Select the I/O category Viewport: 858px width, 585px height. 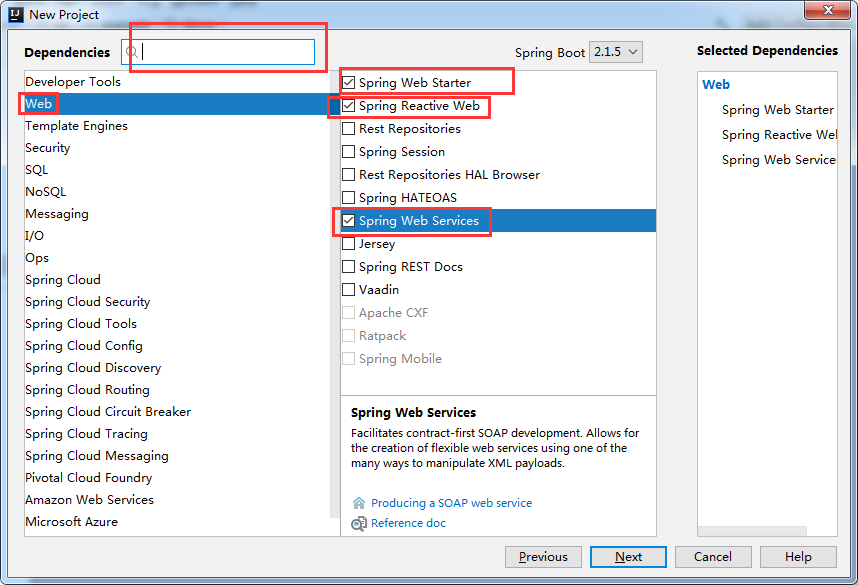(x=177, y=235)
